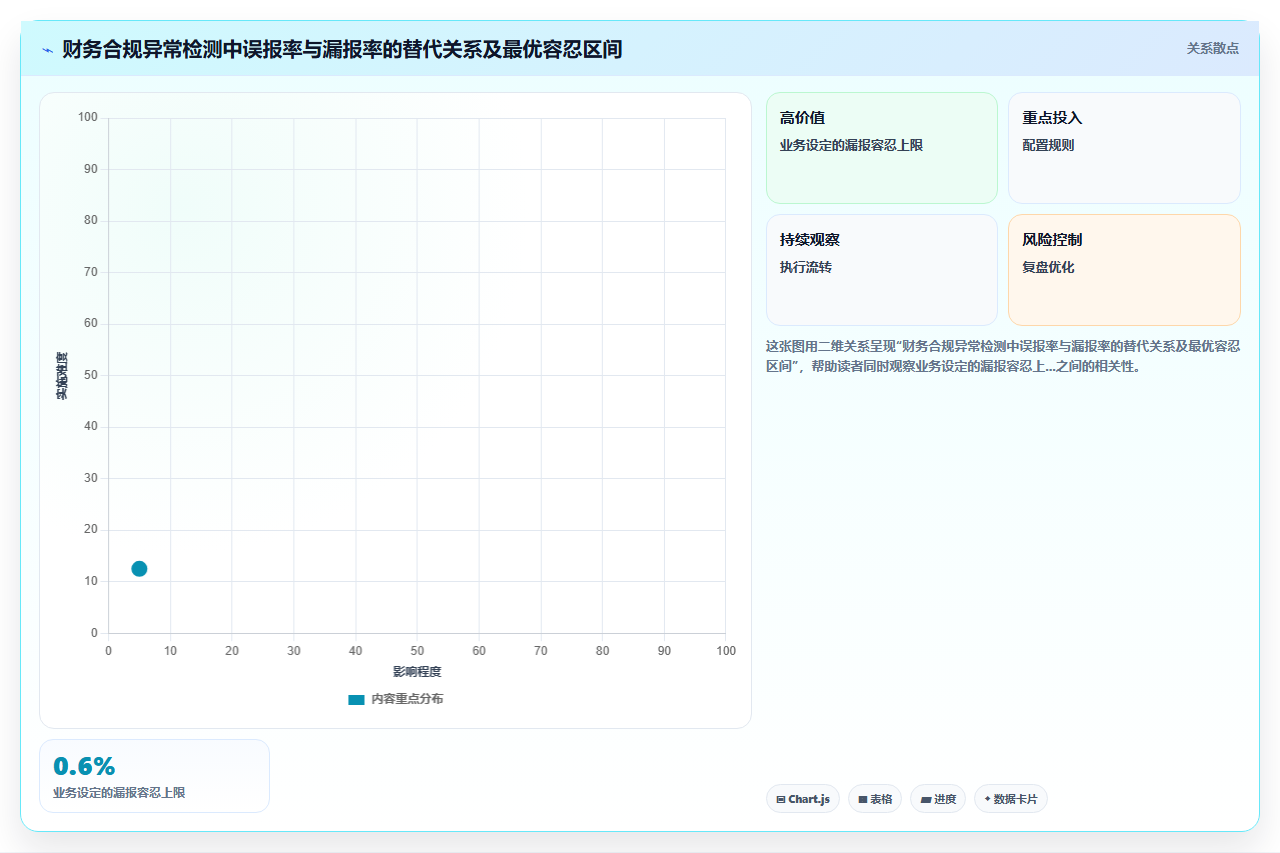This screenshot has height=853, width=1280.
Task: Select the scatter data point on chart
Action: [139, 569]
